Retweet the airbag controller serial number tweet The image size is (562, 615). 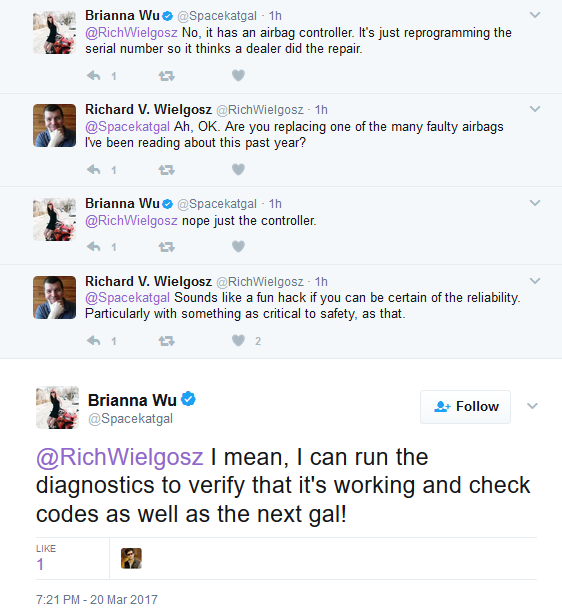coord(167,76)
